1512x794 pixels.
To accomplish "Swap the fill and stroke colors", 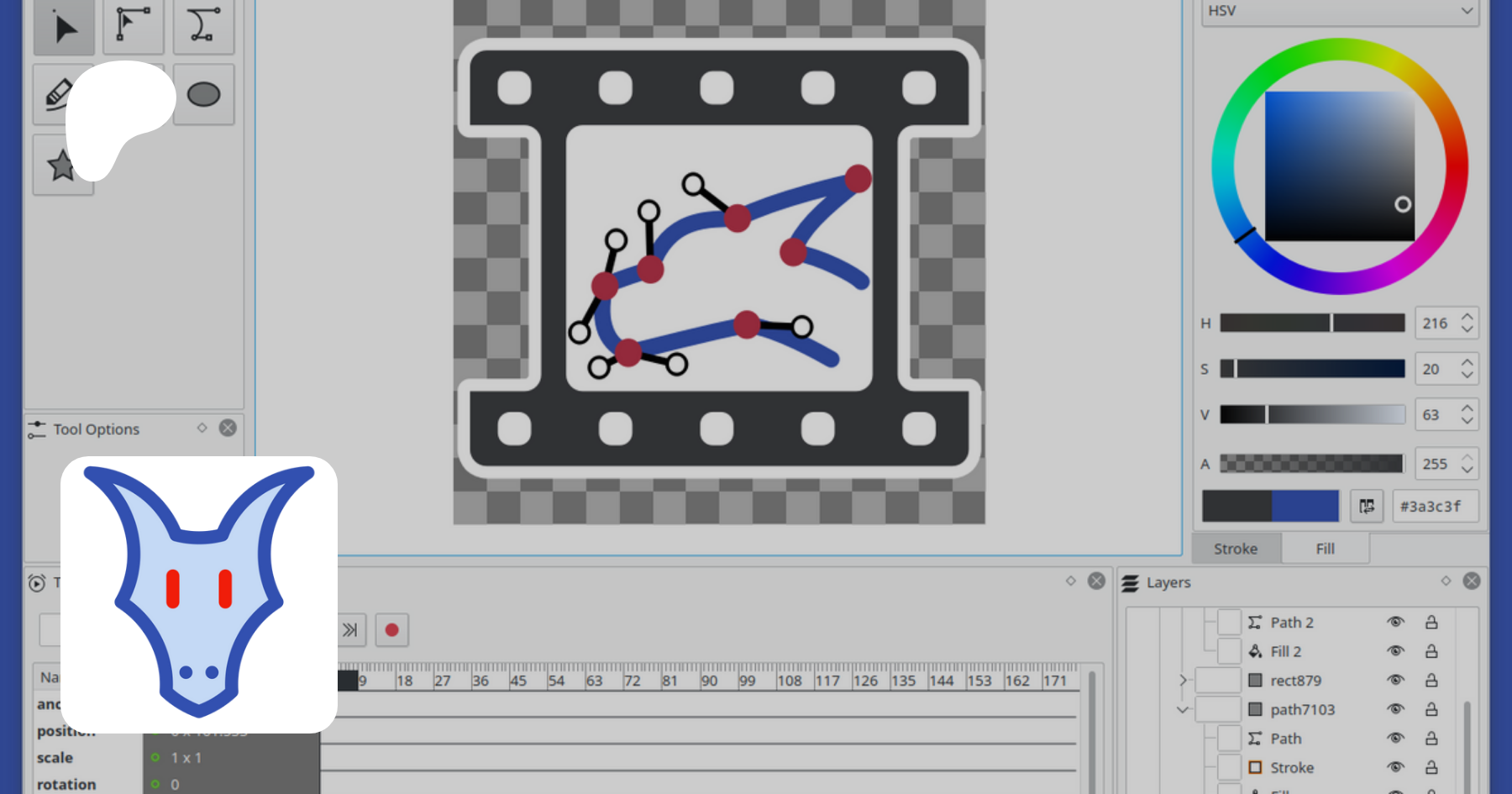I will 1367,507.
